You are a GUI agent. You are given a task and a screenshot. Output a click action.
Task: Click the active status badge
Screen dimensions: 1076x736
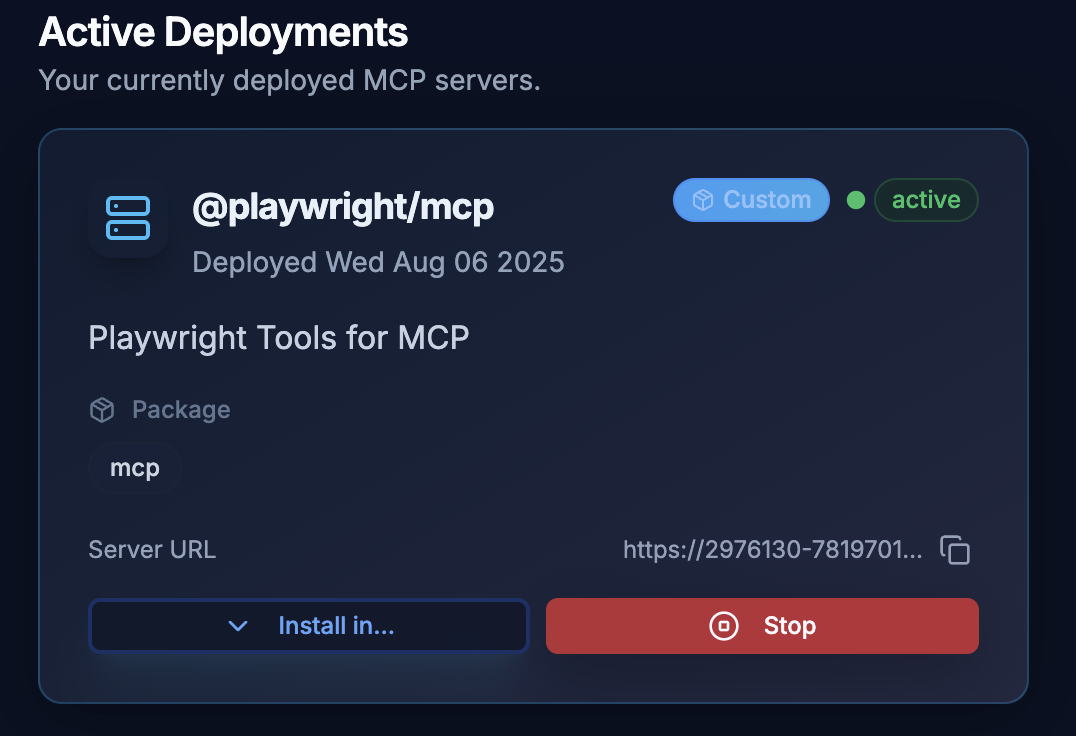tap(926, 200)
